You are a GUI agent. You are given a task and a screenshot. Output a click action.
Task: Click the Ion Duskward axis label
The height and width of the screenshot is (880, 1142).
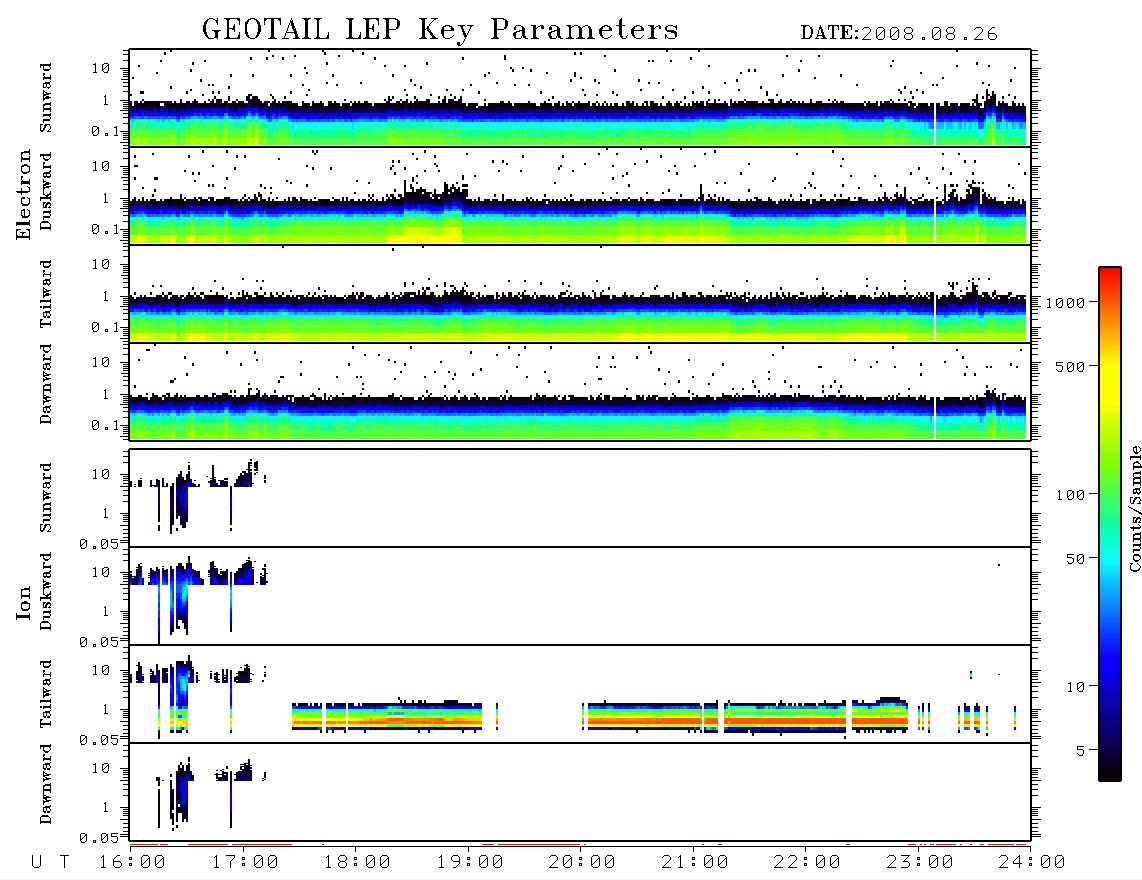point(46,591)
